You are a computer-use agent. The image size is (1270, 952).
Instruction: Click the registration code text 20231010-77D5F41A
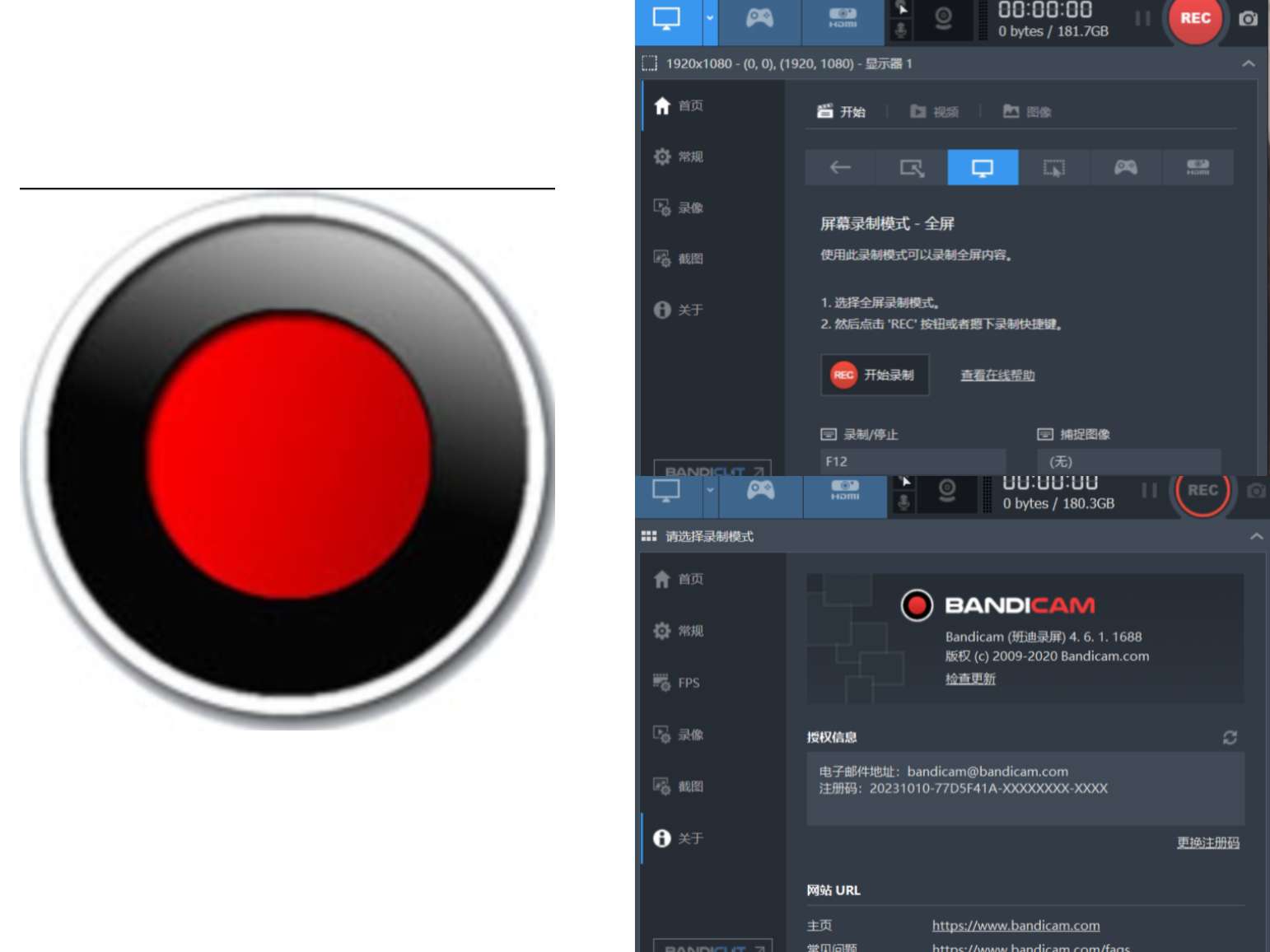coord(988,788)
